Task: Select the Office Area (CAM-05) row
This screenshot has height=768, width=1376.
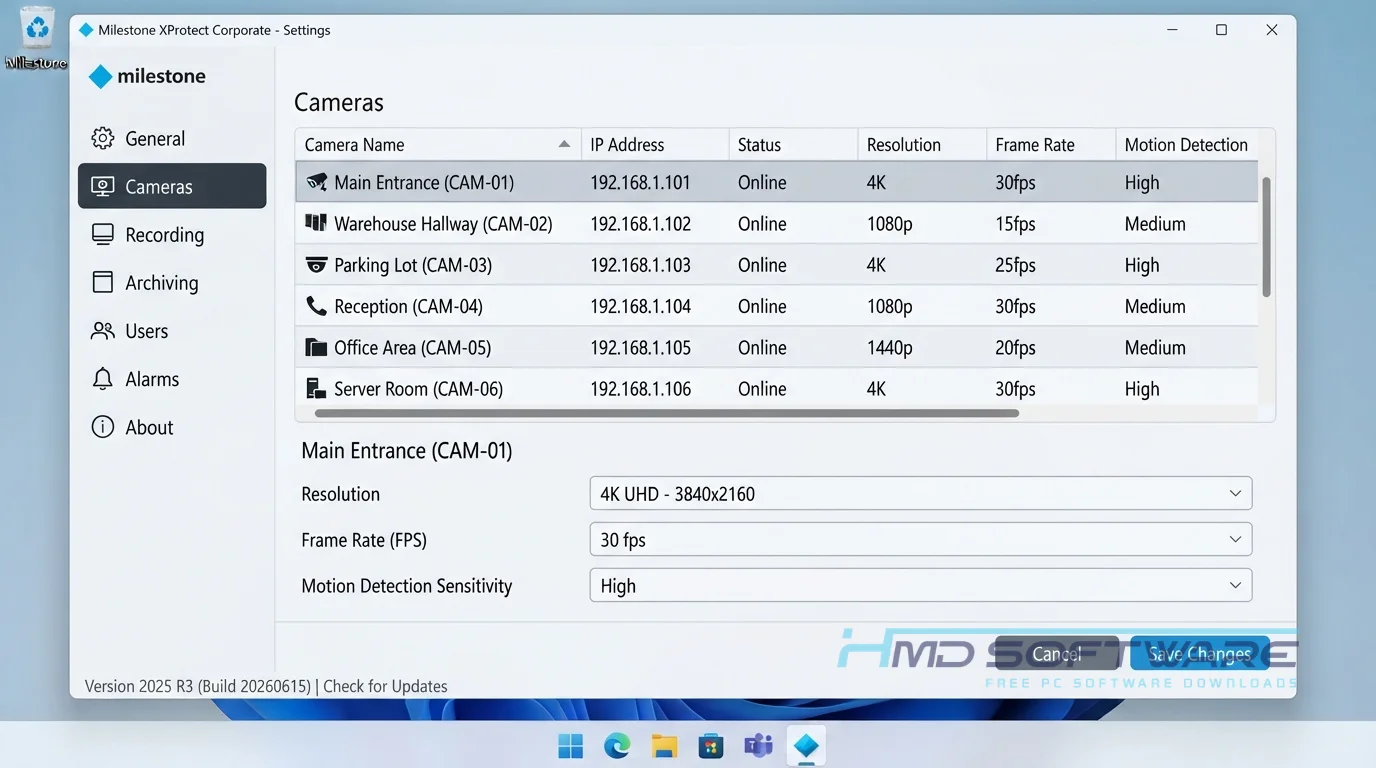Action: coord(776,347)
